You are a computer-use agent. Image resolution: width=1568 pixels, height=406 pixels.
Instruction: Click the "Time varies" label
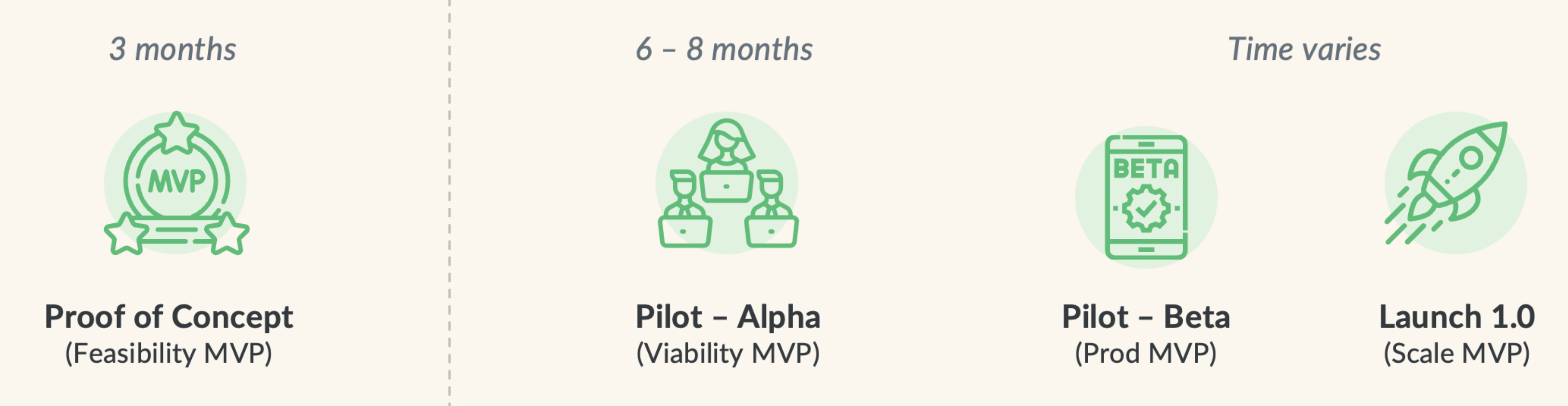[x=1304, y=49]
